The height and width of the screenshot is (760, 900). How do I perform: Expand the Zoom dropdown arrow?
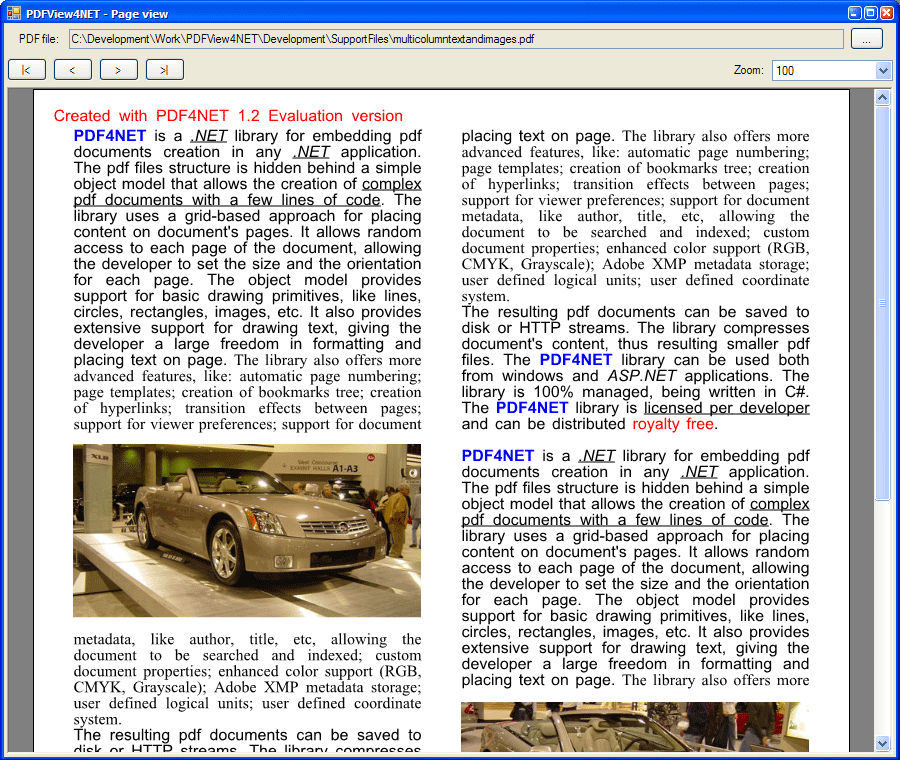883,70
